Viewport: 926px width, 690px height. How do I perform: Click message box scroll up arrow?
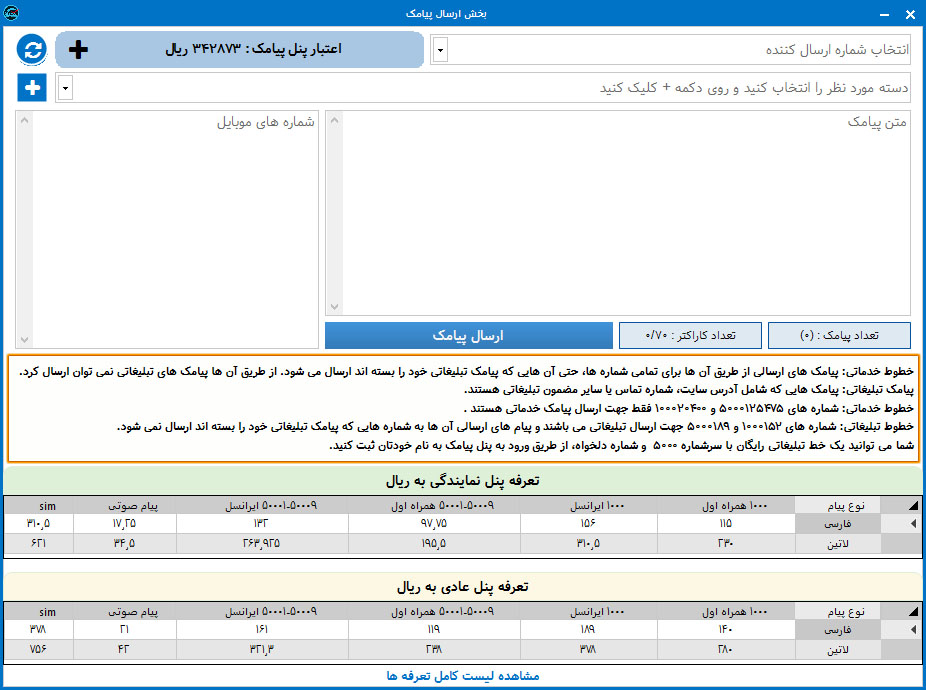pyautogui.click(x=334, y=121)
